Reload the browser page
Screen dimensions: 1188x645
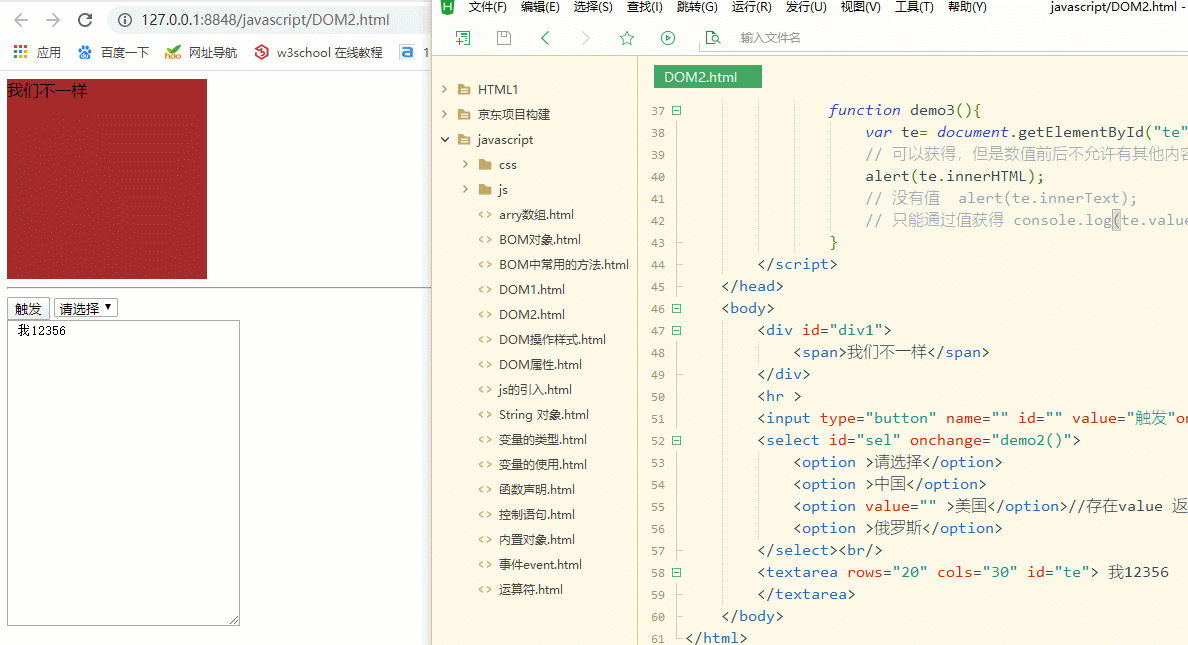[x=85, y=20]
